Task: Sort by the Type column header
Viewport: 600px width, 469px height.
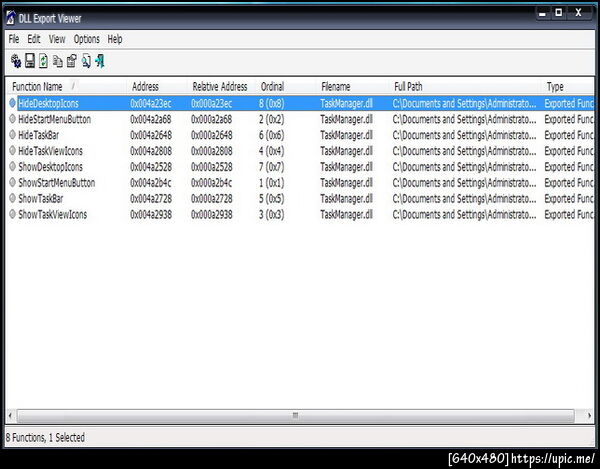Action: coord(568,86)
